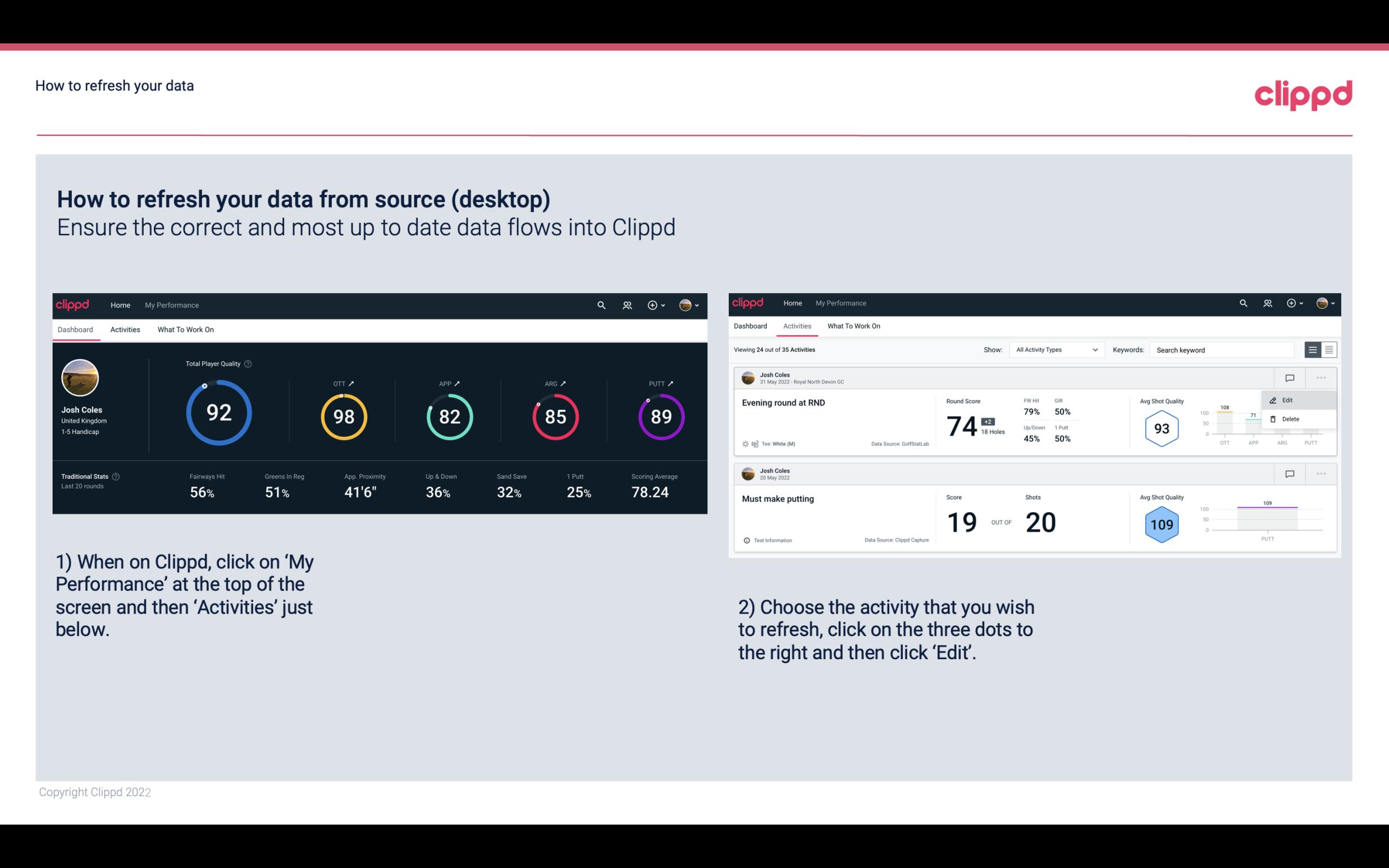
Task: Click the search icon in top navigation
Action: 600,304
